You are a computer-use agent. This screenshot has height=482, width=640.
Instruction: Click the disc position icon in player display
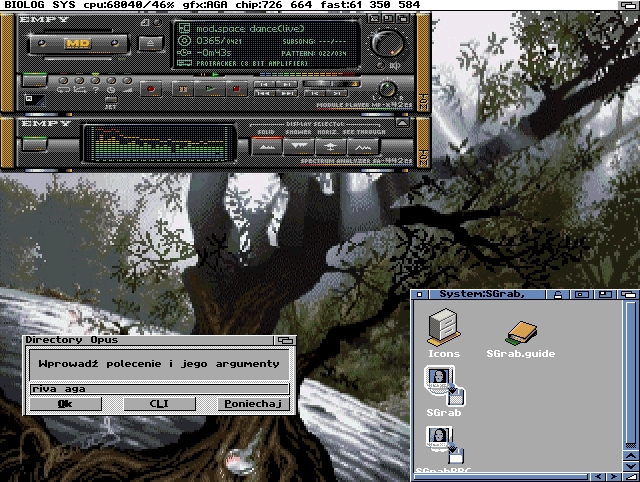184,40
